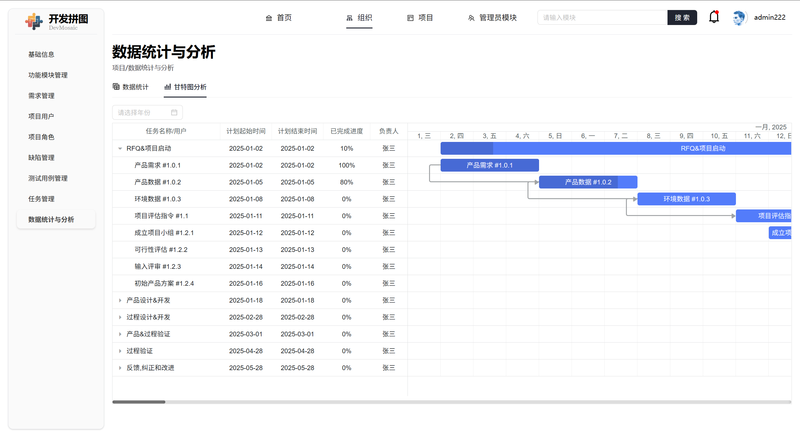Focus the module search input field
The image size is (800, 437).
point(602,17)
